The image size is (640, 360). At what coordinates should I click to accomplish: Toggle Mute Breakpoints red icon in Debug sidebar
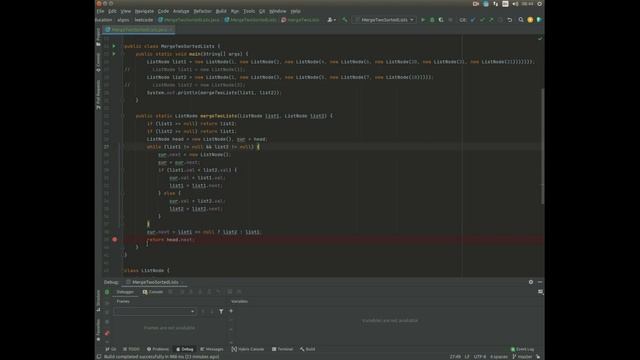point(107,333)
